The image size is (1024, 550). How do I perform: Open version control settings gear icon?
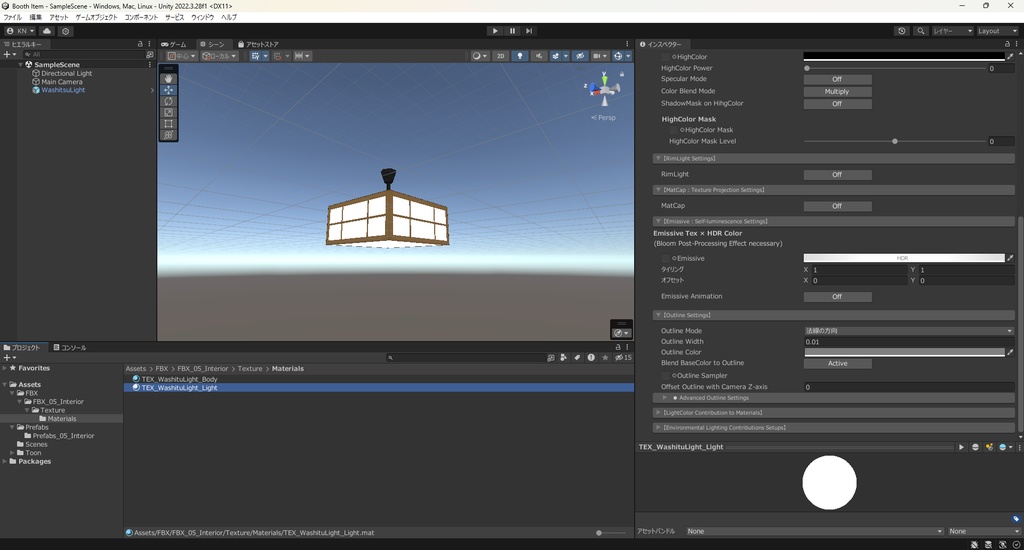pos(65,31)
